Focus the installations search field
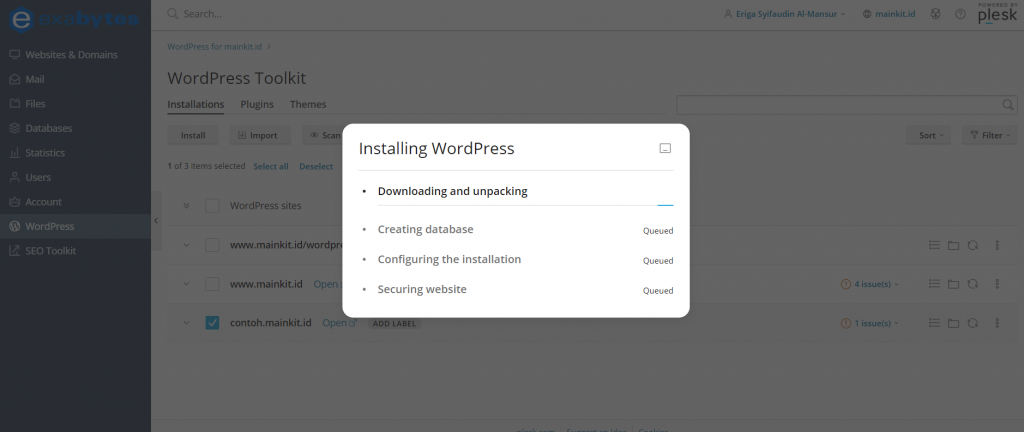1024x432 pixels. pyautogui.click(x=846, y=104)
